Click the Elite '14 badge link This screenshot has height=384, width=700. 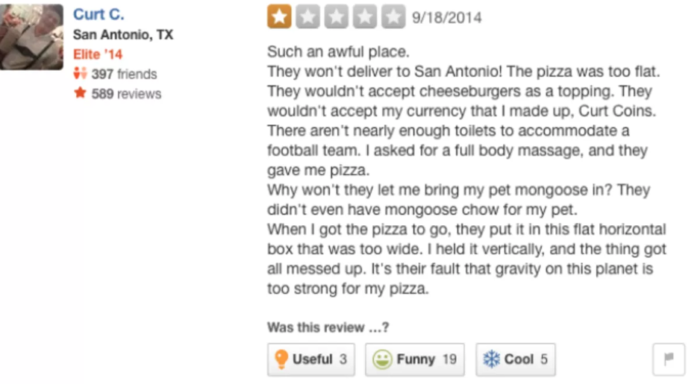(x=98, y=54)
